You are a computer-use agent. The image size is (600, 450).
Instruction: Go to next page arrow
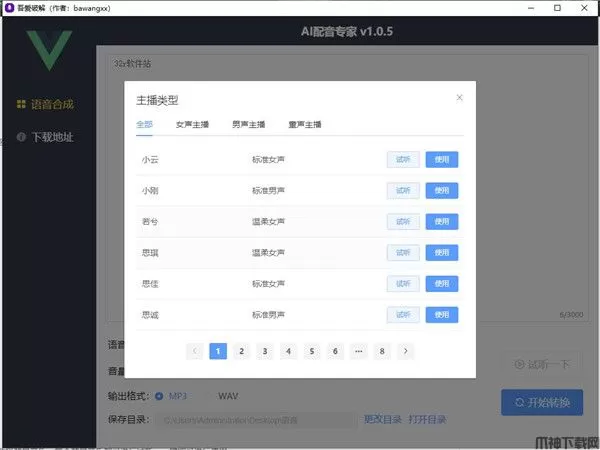(x=406, y=351)
